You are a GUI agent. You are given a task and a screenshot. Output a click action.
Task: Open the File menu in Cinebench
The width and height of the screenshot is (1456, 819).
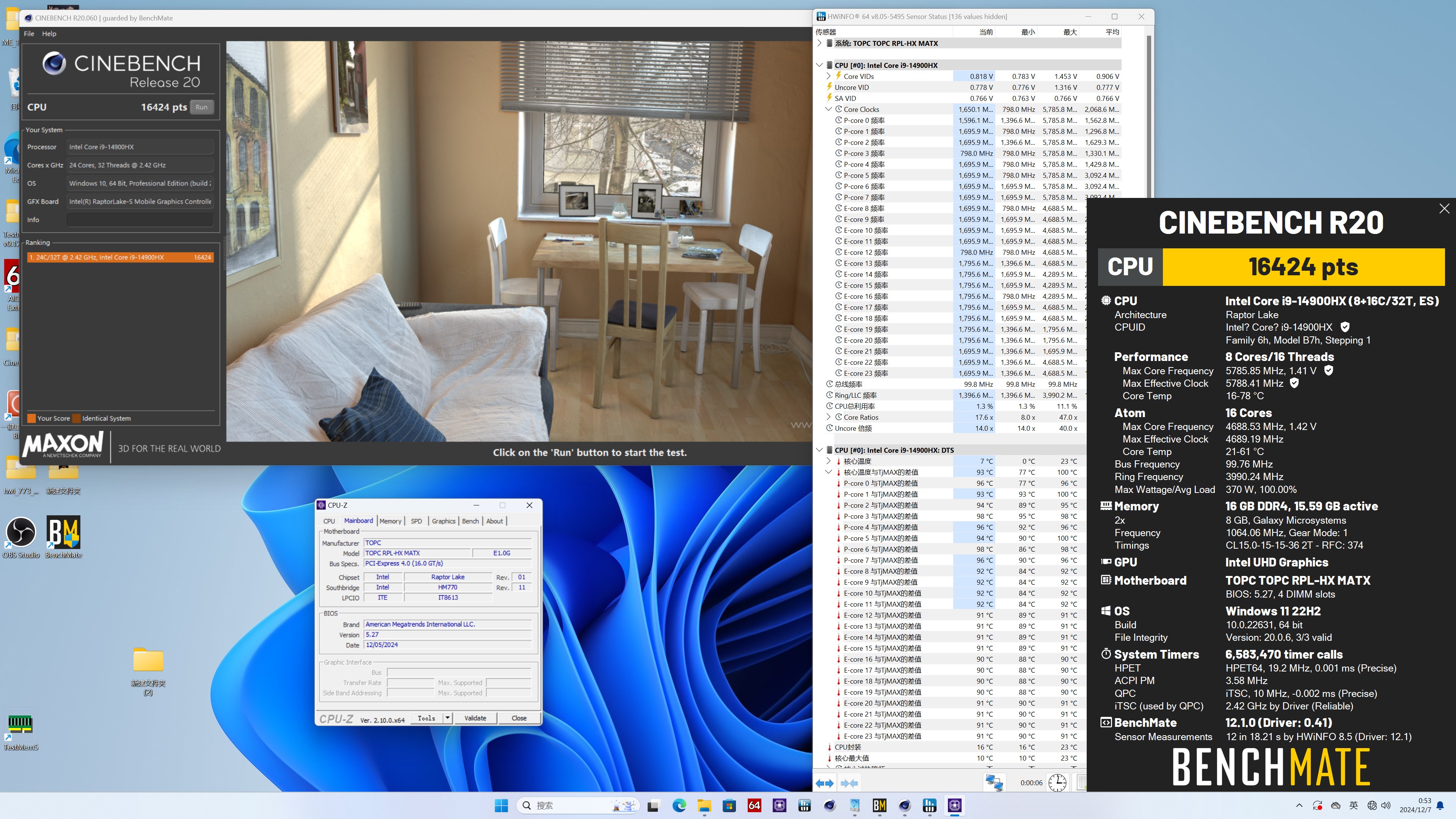(x=29, y=34)
